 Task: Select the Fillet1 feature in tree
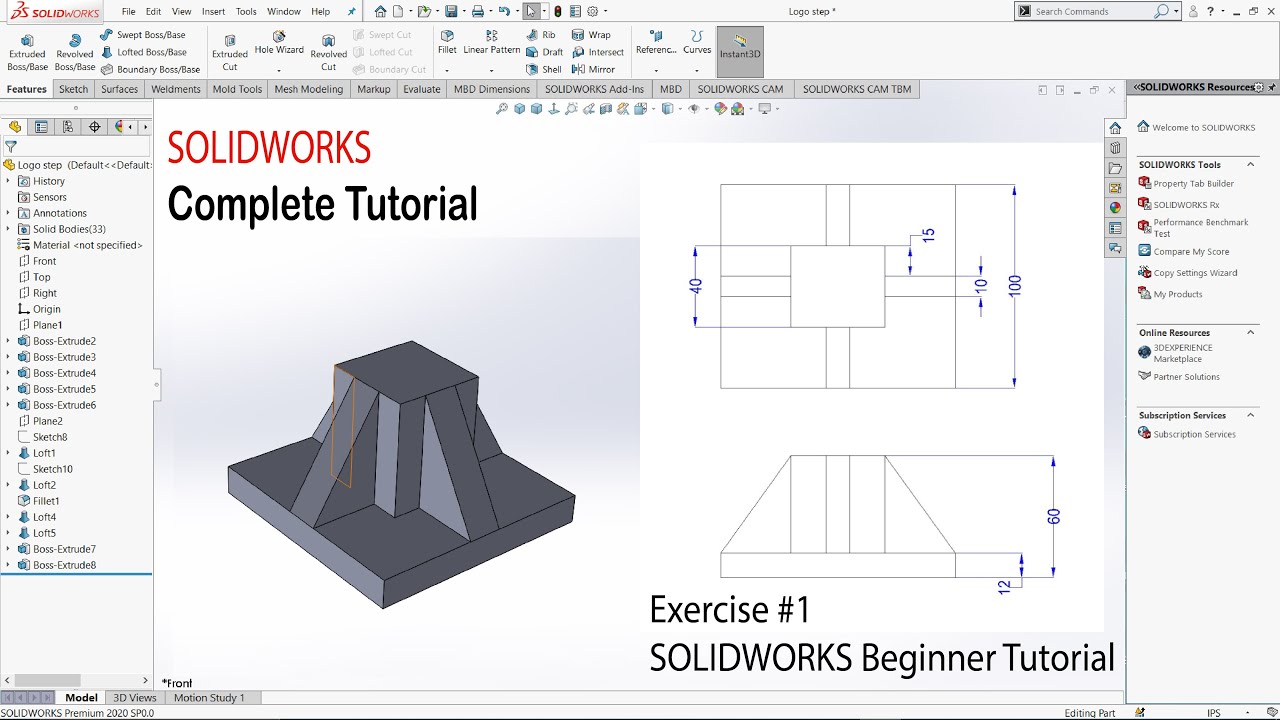point(39,501)
